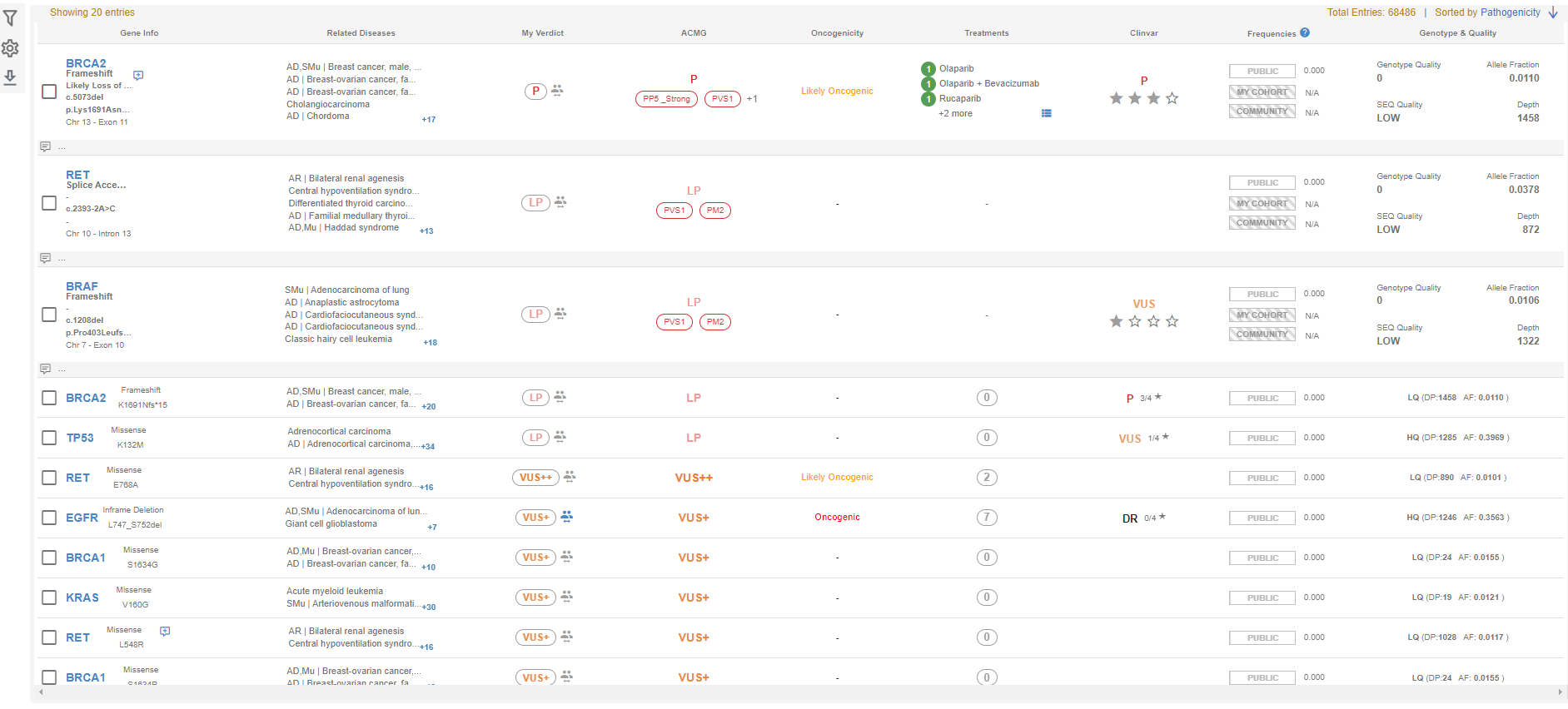Click people icon in BRCA1 S1634G verdict cell
Viewport: 1568px width, 709px height.
click(x=566, y=556)
